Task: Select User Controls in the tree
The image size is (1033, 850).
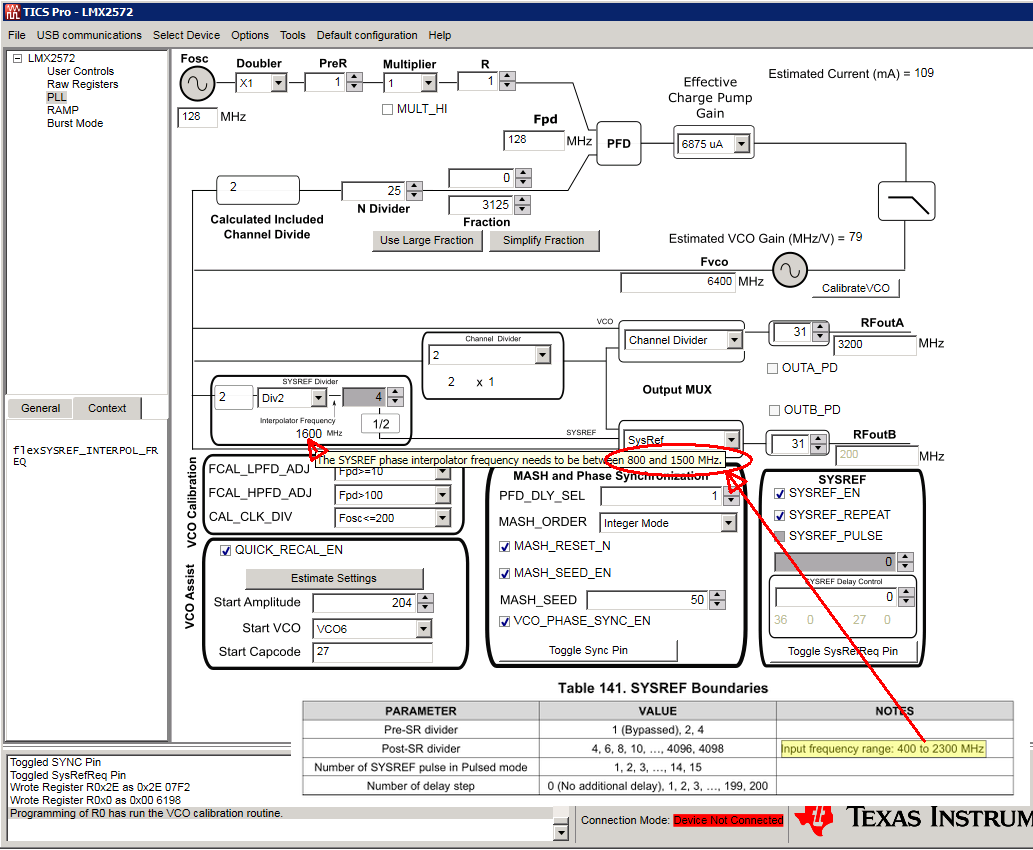Action: [80, 71]
